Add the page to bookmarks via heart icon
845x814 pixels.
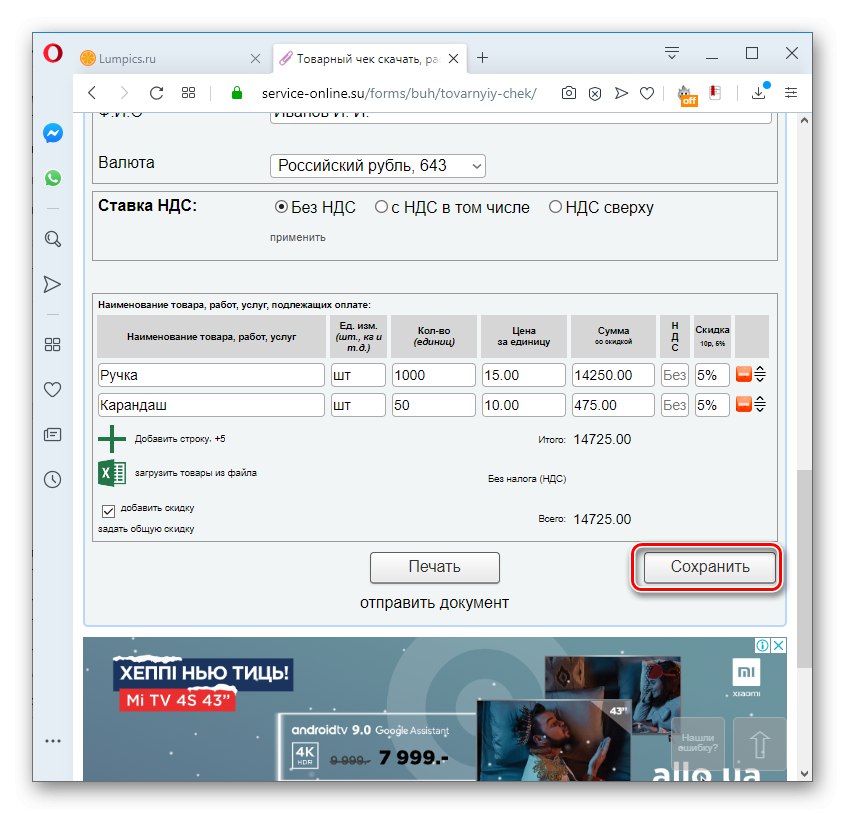[647, 93]
